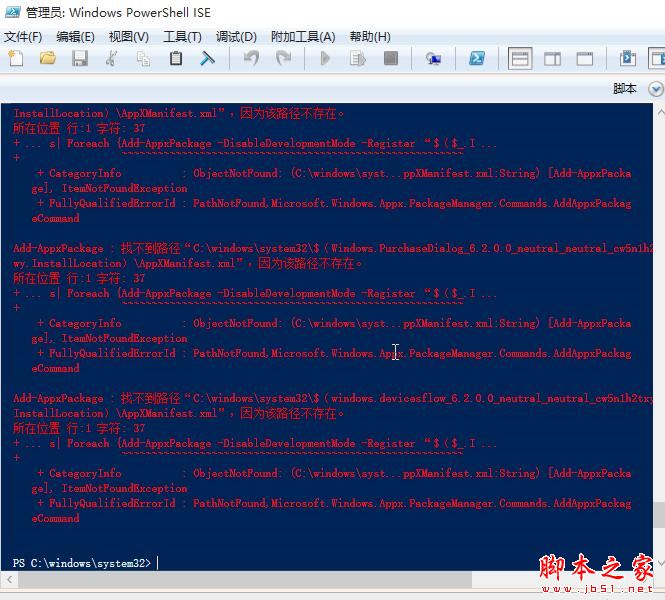This screenshot has height=600, width=665.
Task: Open the 工具(T) menu
Action: pyautogui.click(x=182, y=37)
